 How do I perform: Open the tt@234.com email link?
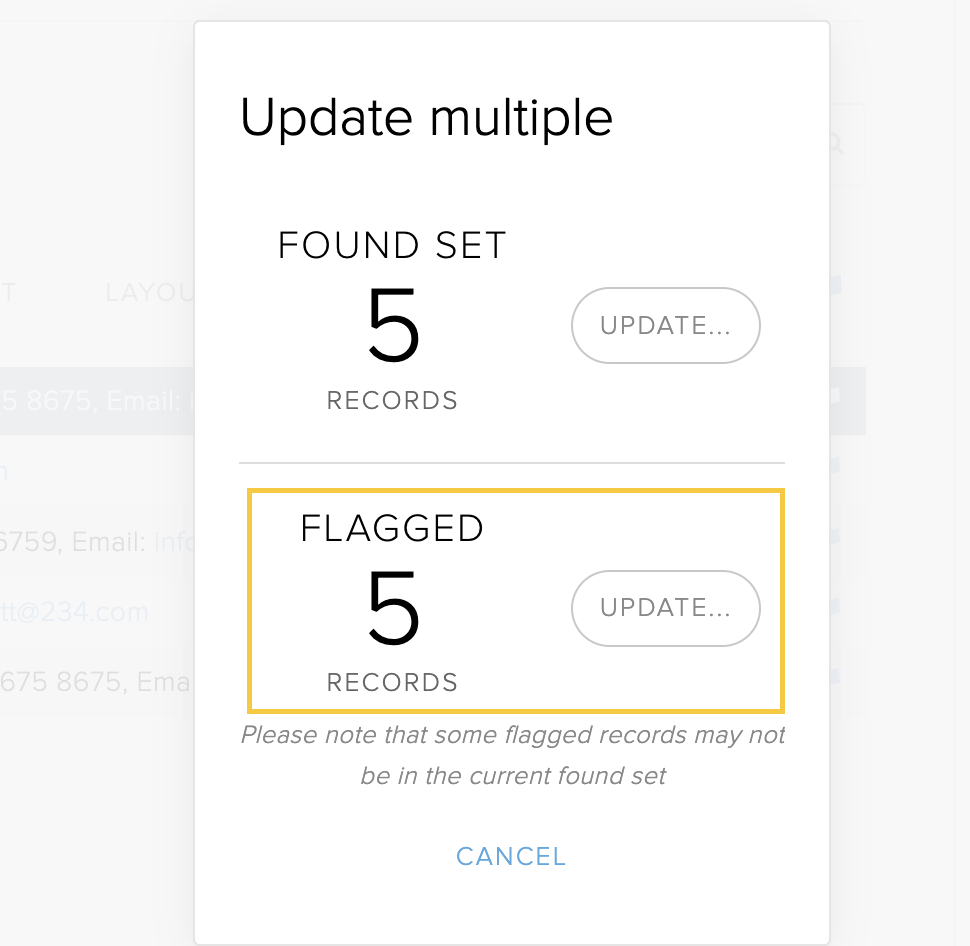74,613
